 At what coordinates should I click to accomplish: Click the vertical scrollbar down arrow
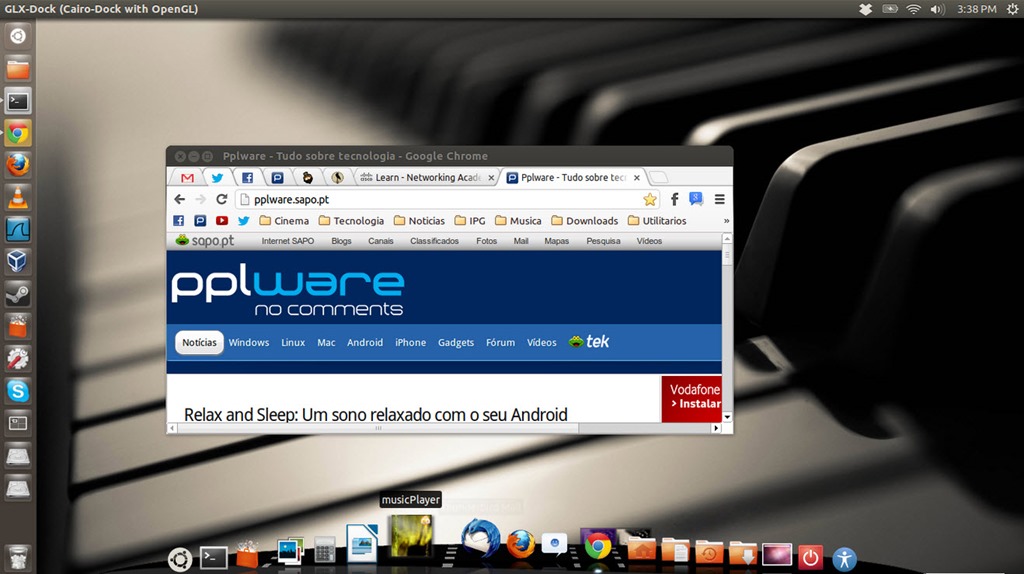727,417
